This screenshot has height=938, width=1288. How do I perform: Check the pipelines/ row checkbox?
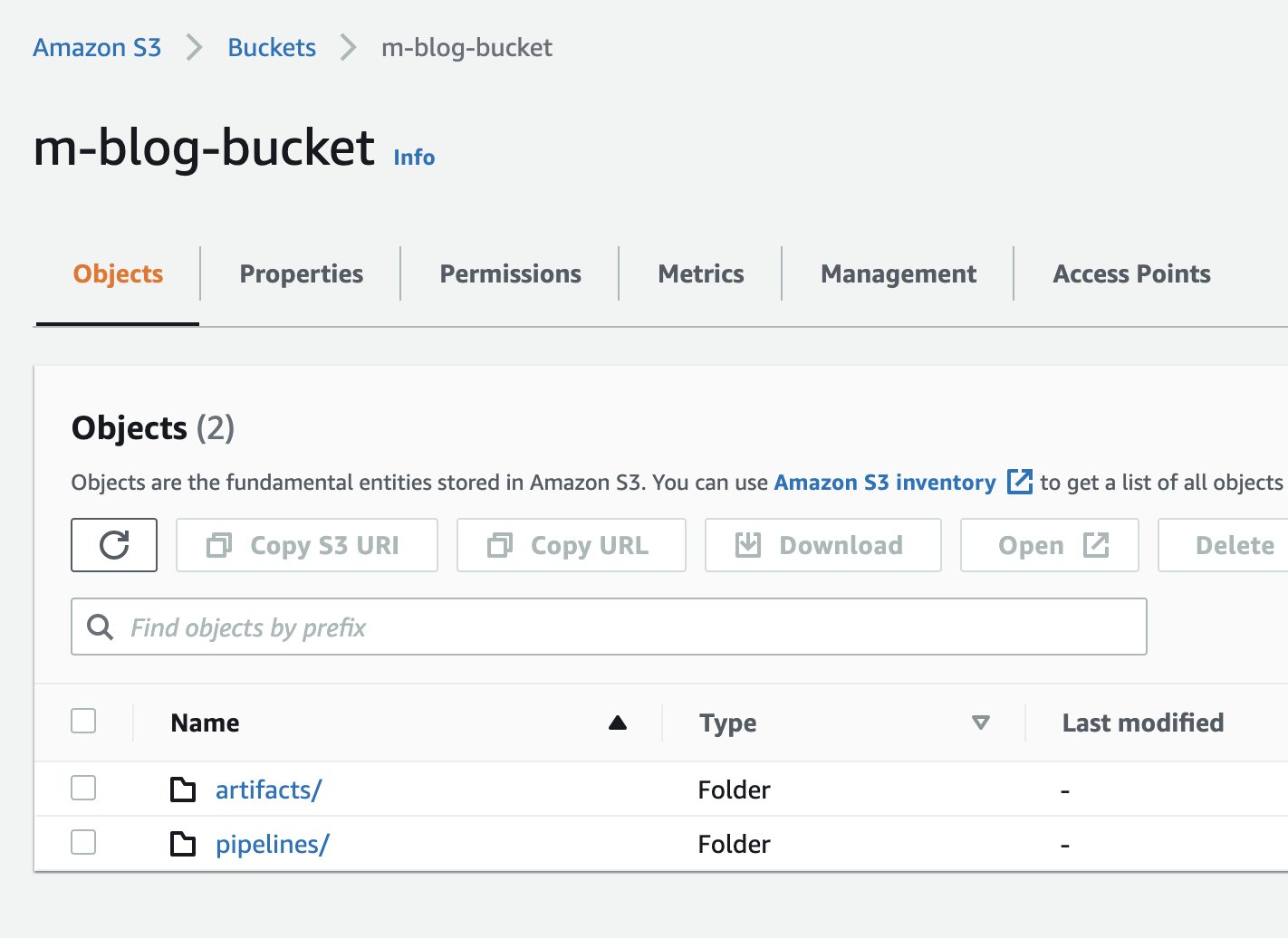(83, 843)
